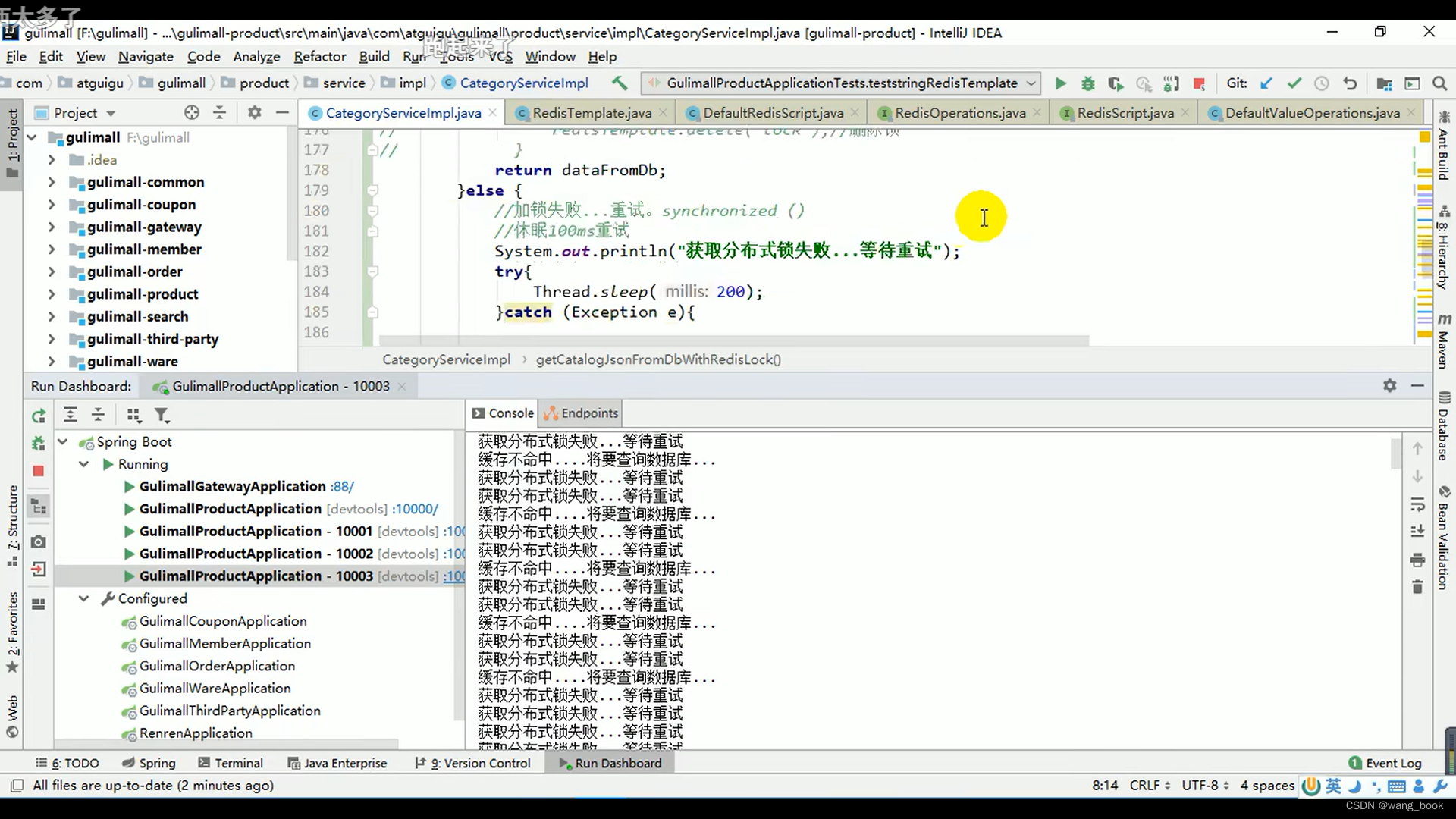
Task: Click Run with Coverage icon
Action: point(1115,83)
